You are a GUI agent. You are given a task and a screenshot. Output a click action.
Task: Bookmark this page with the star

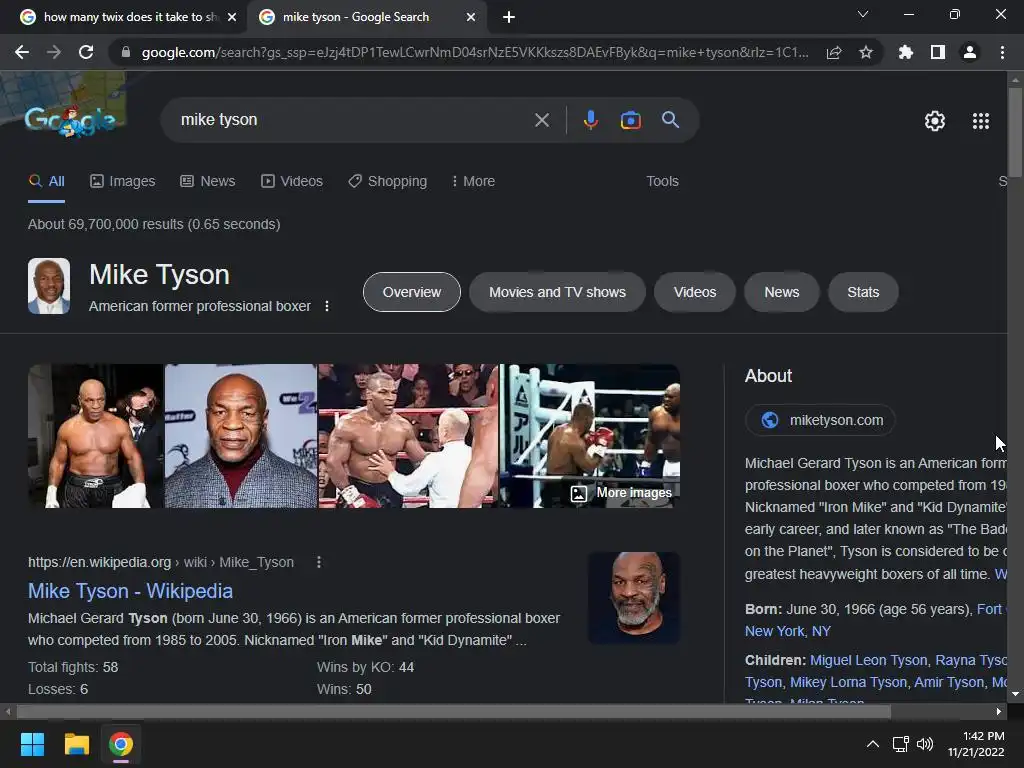(x=866, y=52)
